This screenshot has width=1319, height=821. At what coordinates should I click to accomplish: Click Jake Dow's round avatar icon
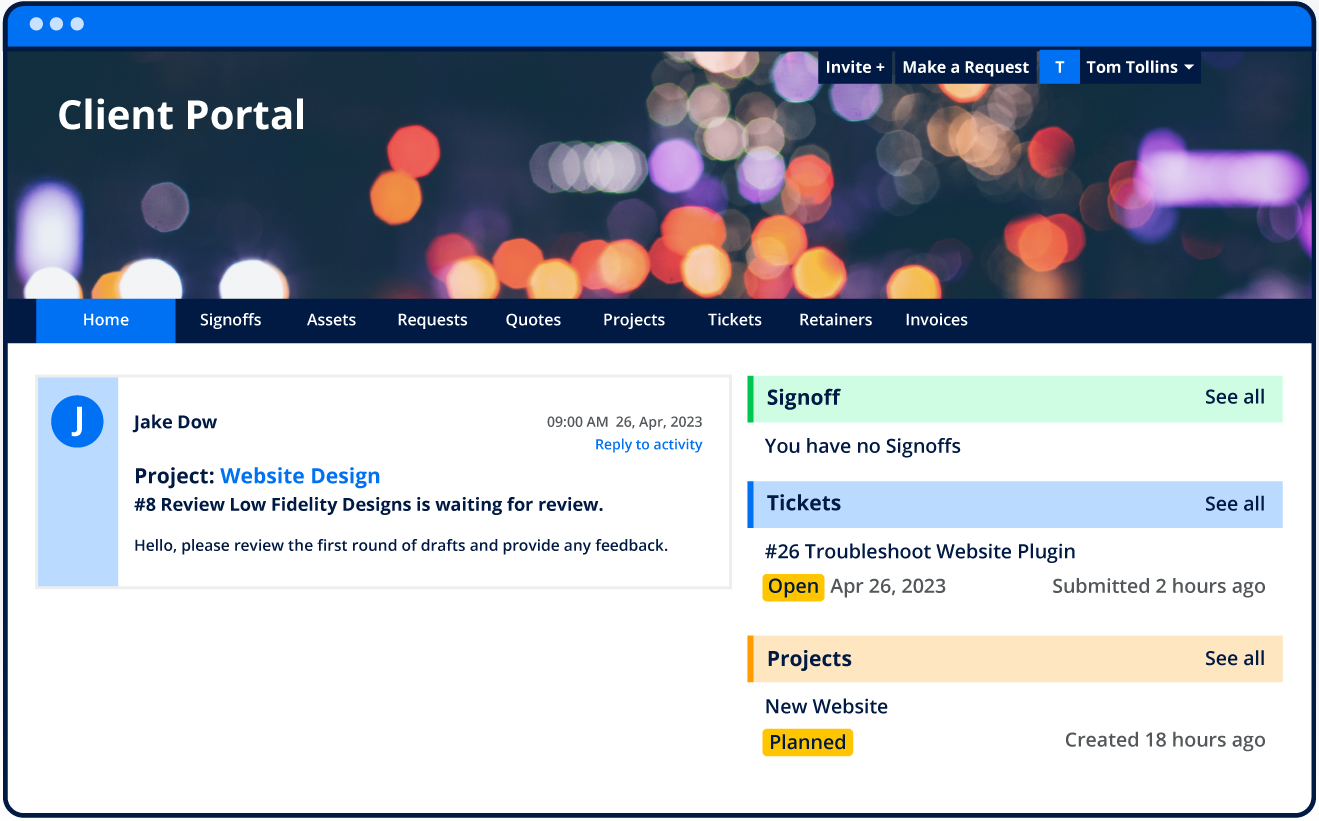pos(77,421)
